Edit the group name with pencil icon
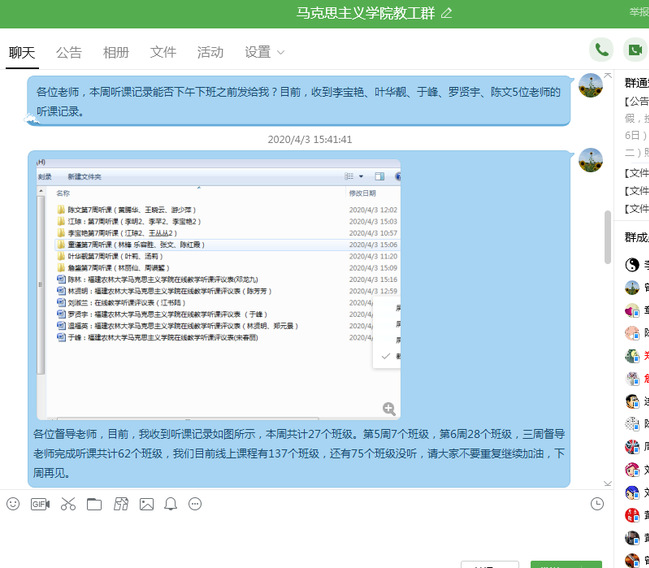 pos(447,12)
